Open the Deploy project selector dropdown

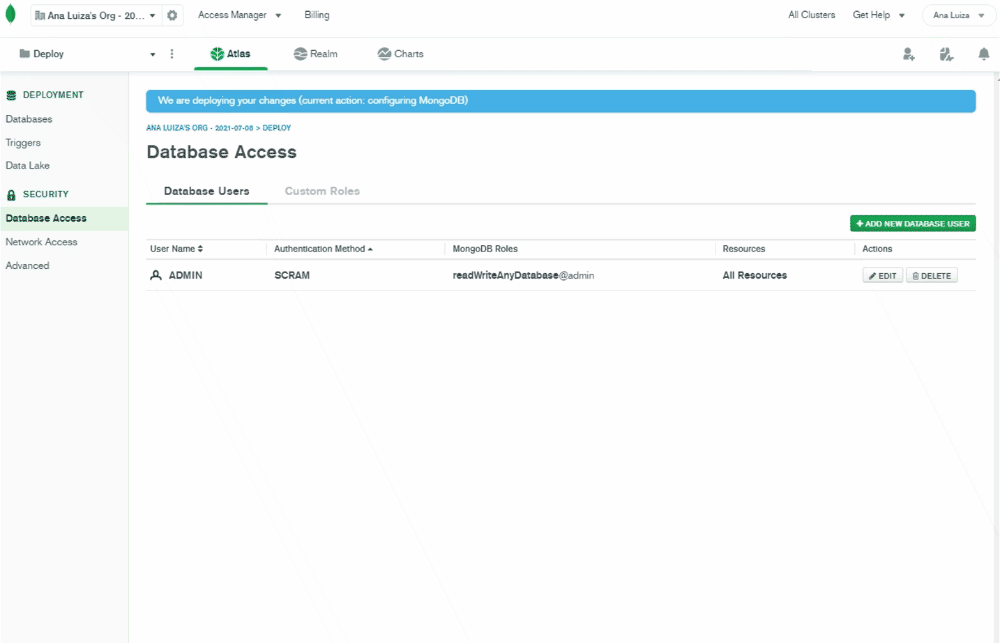point(87,54)
